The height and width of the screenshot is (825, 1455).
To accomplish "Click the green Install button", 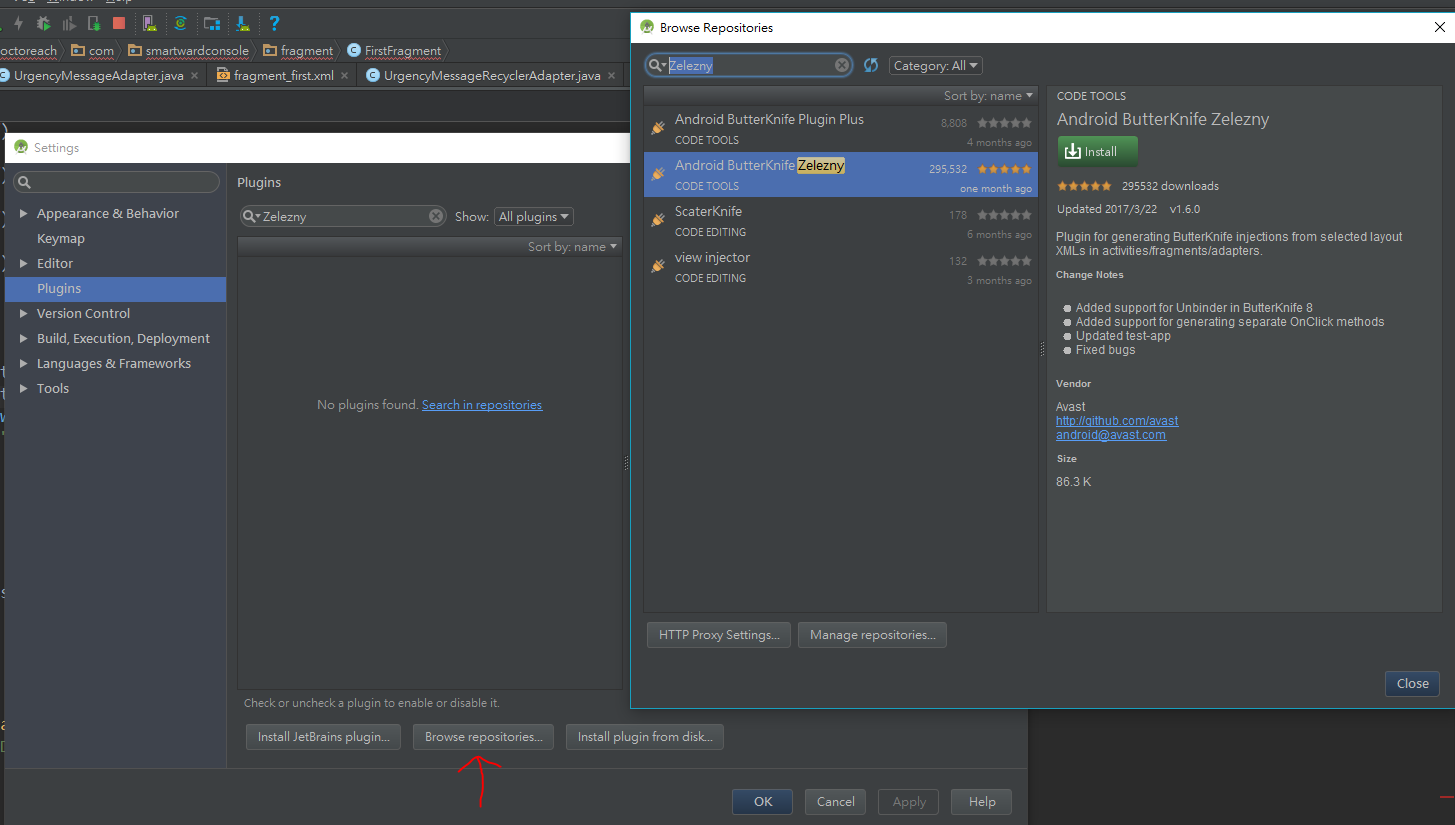I will [x=1097, y=152].
